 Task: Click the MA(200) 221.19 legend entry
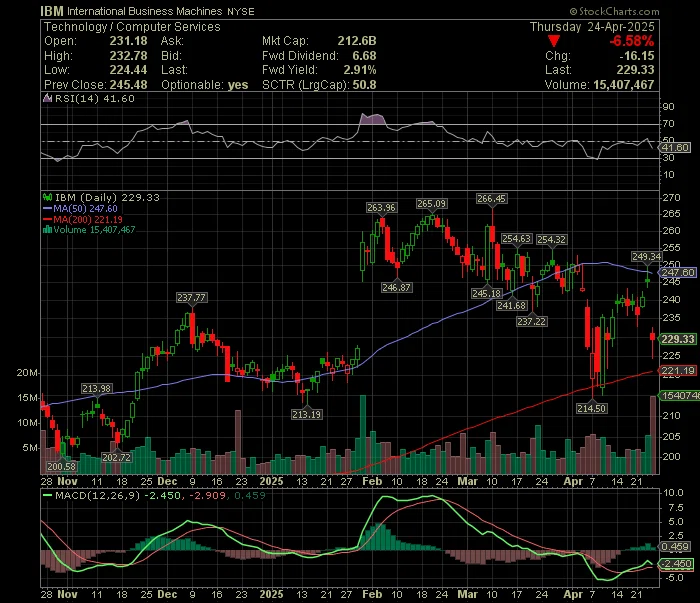[x=83, y=219]
